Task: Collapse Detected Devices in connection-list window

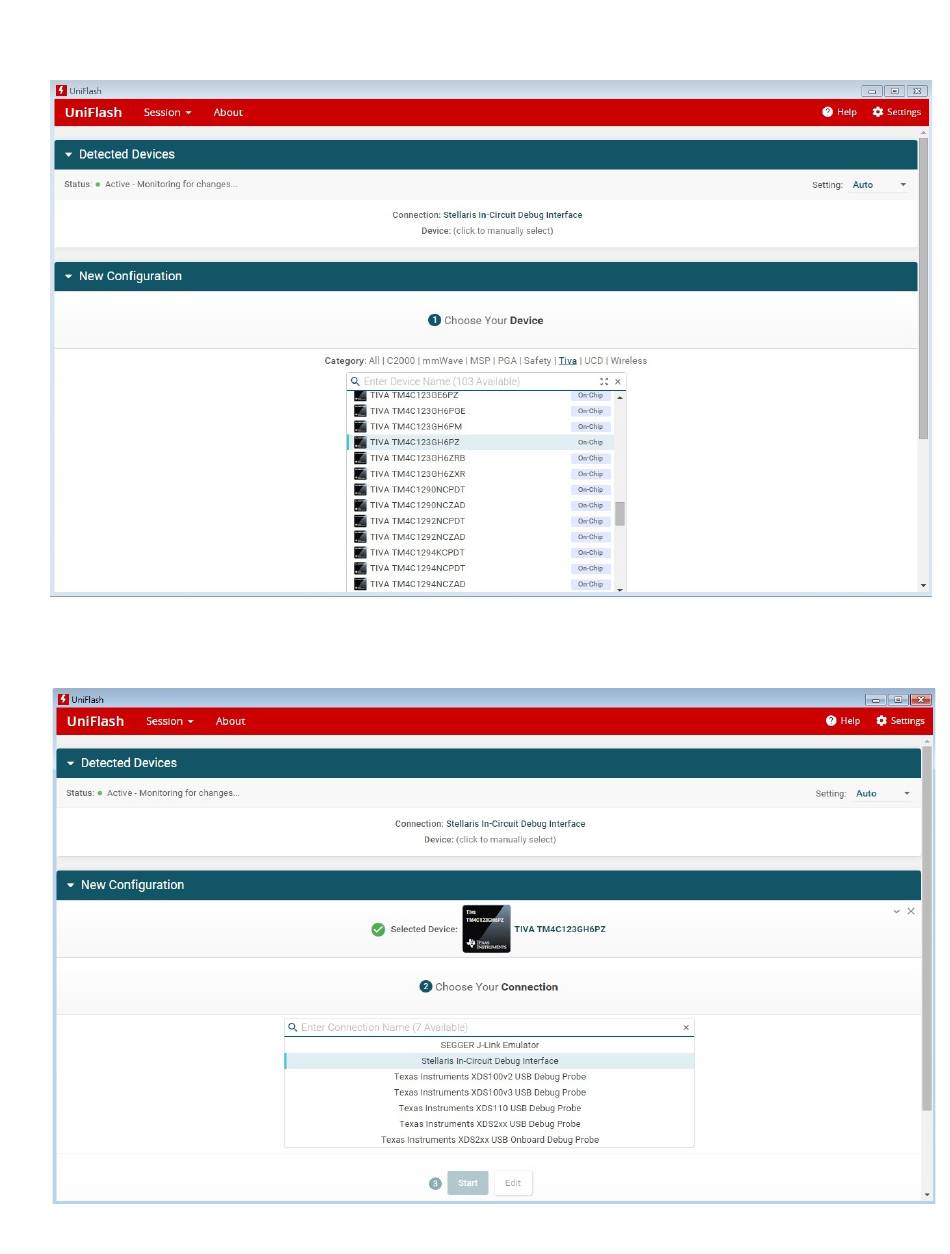Action: pos(71,764)
